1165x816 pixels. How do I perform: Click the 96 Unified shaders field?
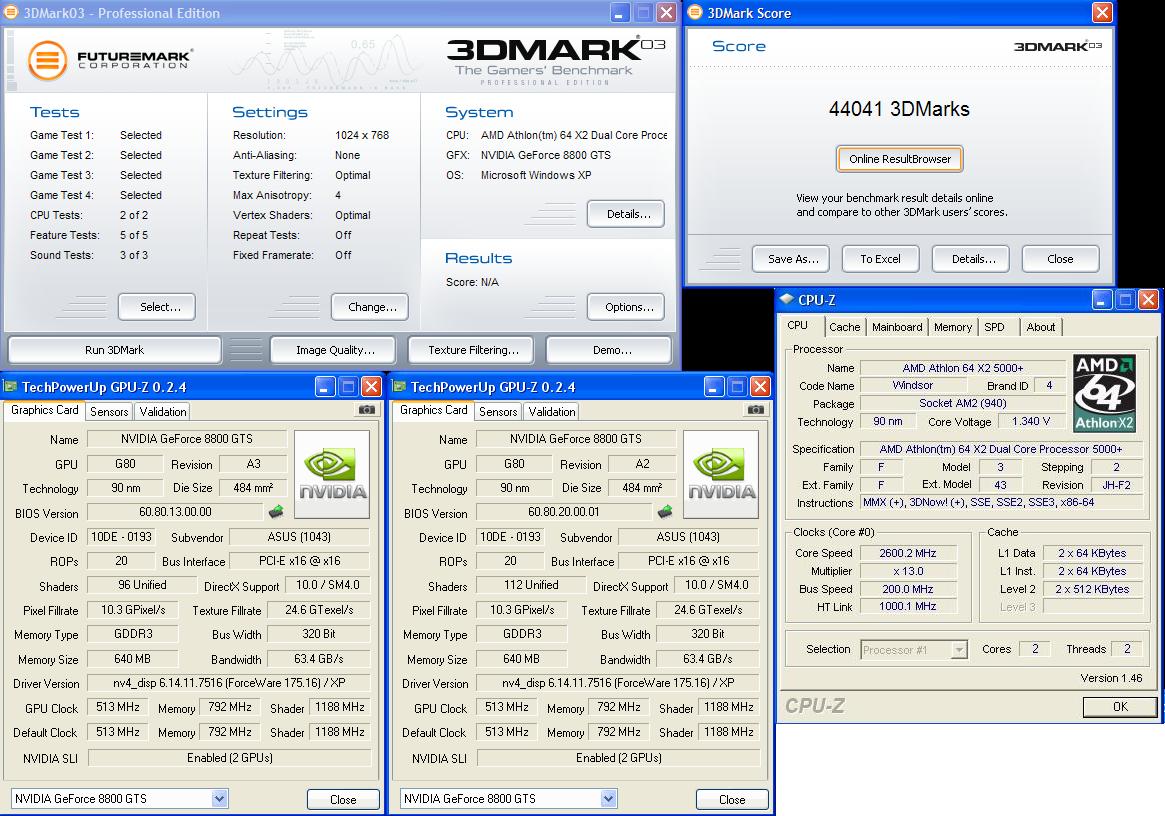point(143,586)
